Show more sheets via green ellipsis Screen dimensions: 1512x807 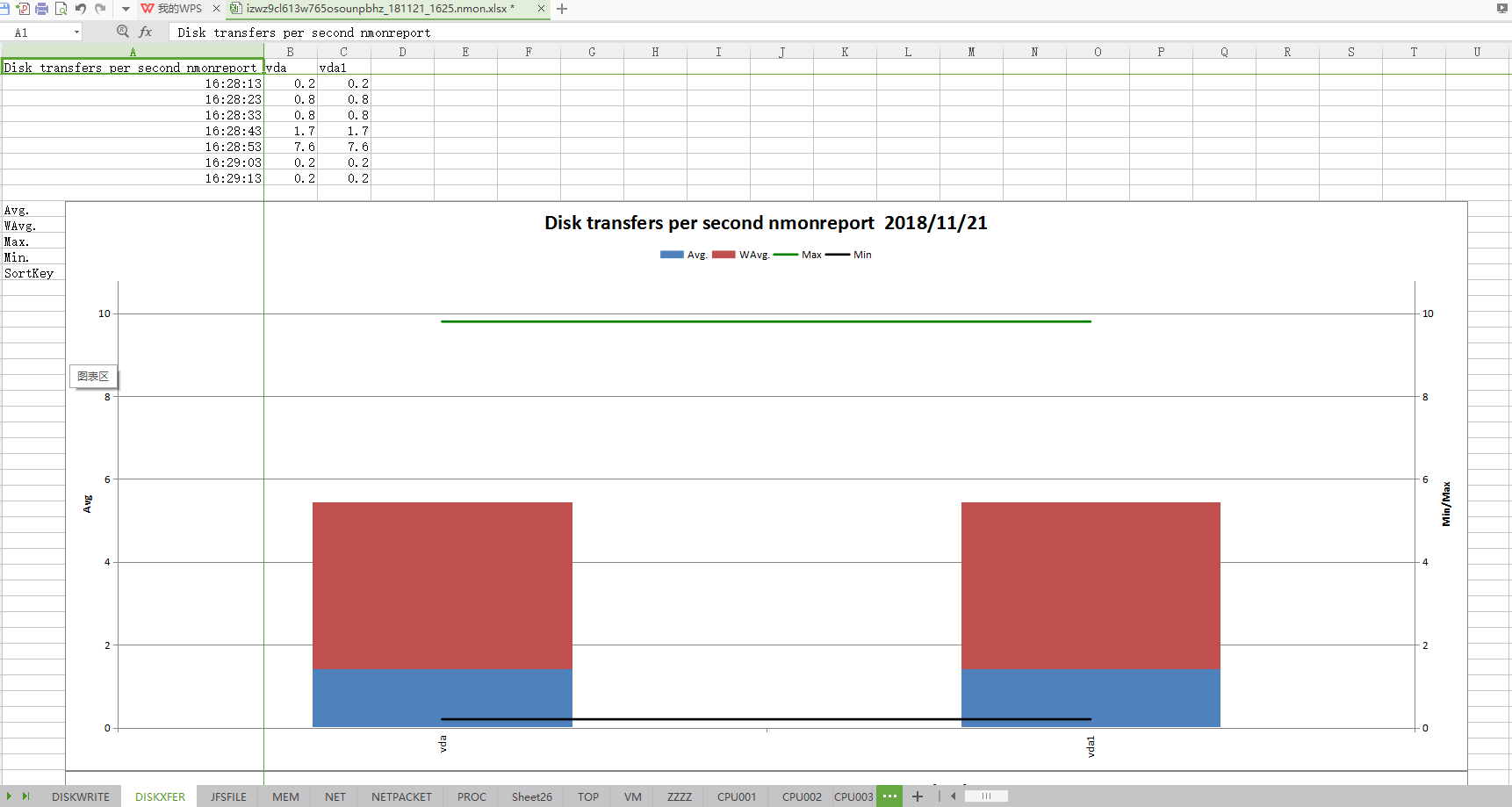pos(889,796)
